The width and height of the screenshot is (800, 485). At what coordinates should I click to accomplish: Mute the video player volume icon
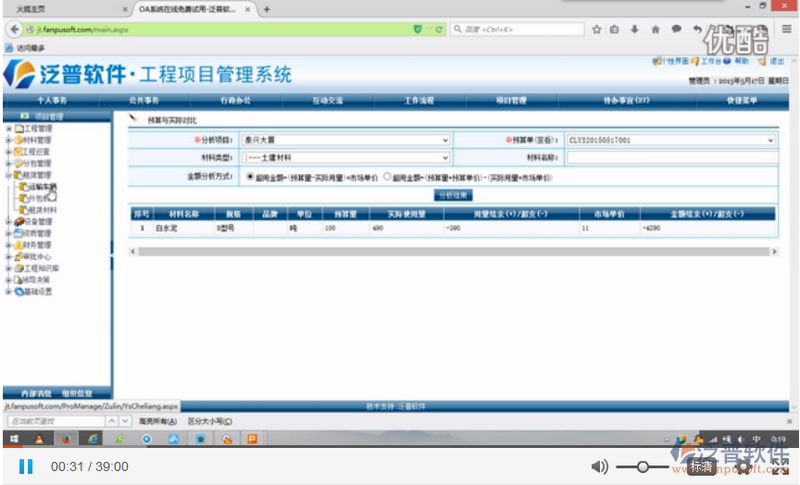click(x=599, y=466)
